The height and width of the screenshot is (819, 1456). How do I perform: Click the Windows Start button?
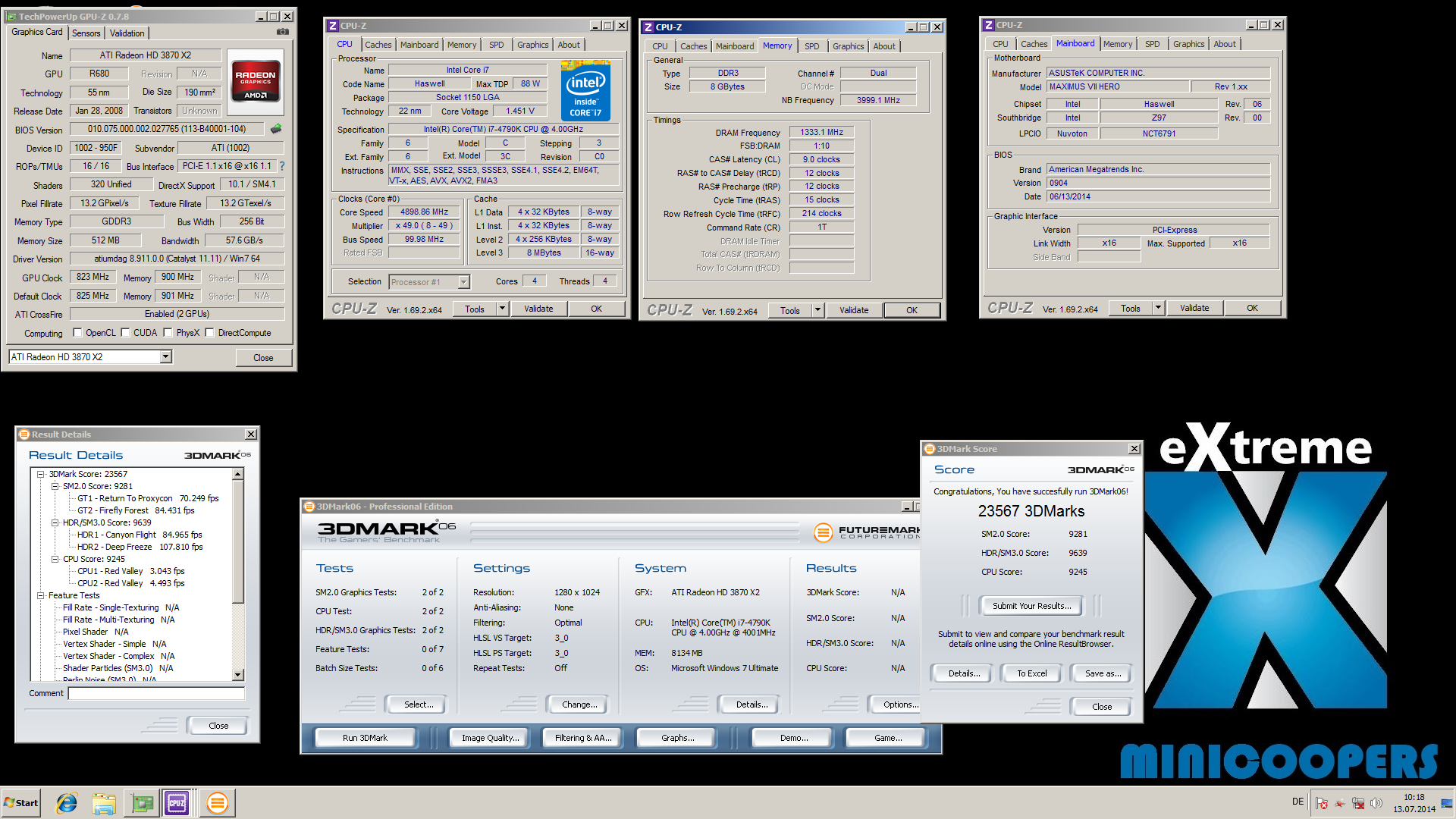21,802
